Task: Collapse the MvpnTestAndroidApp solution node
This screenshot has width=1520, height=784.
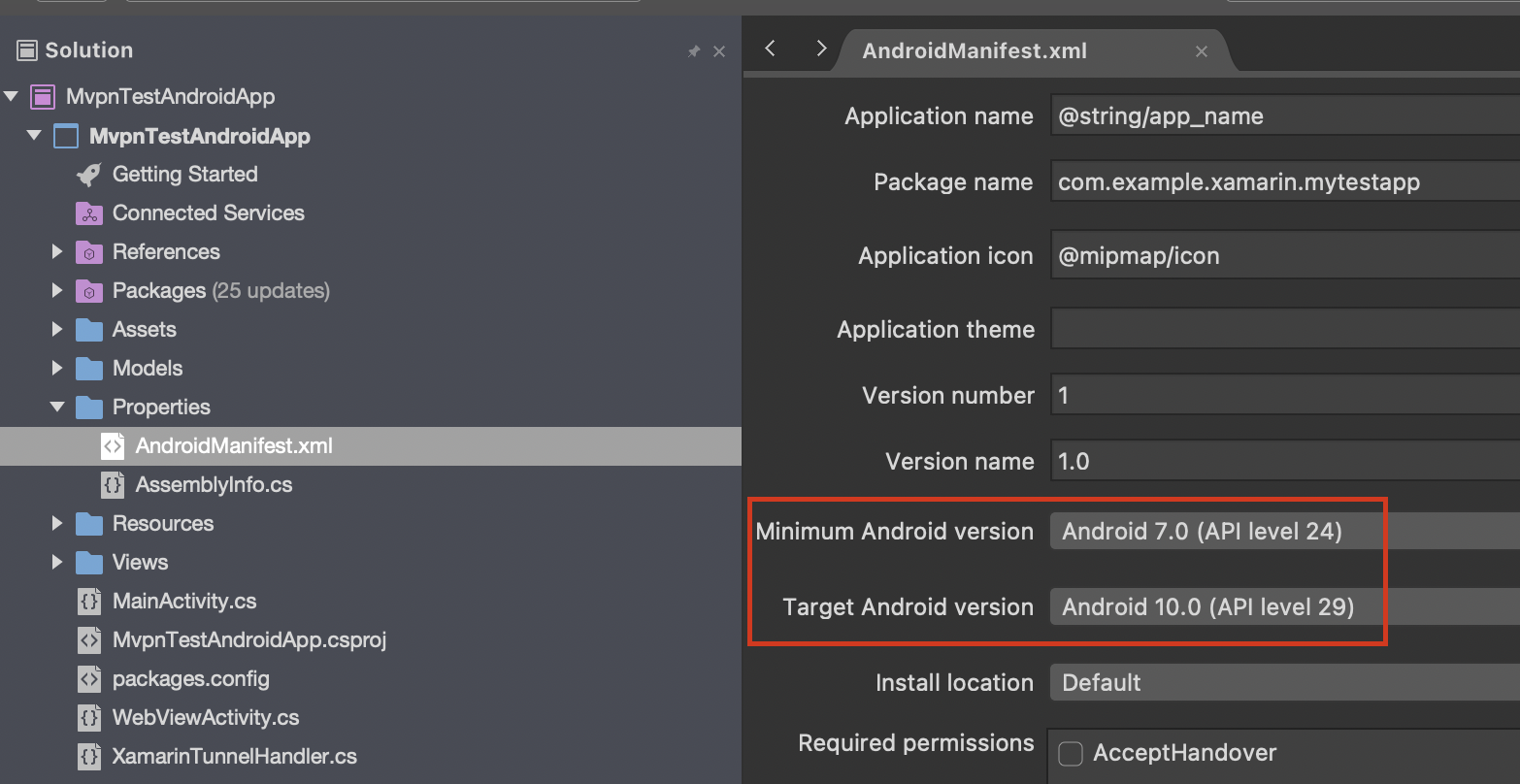Action: pos(12,96)
